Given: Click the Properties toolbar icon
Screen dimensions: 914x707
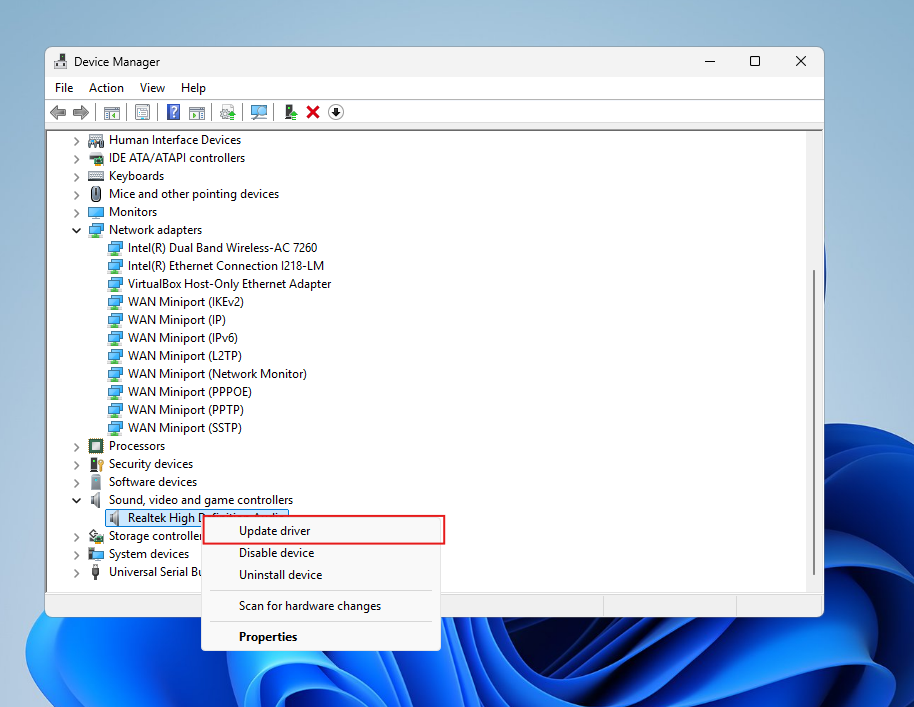Looking at the screenshot, I should [143, 113].
